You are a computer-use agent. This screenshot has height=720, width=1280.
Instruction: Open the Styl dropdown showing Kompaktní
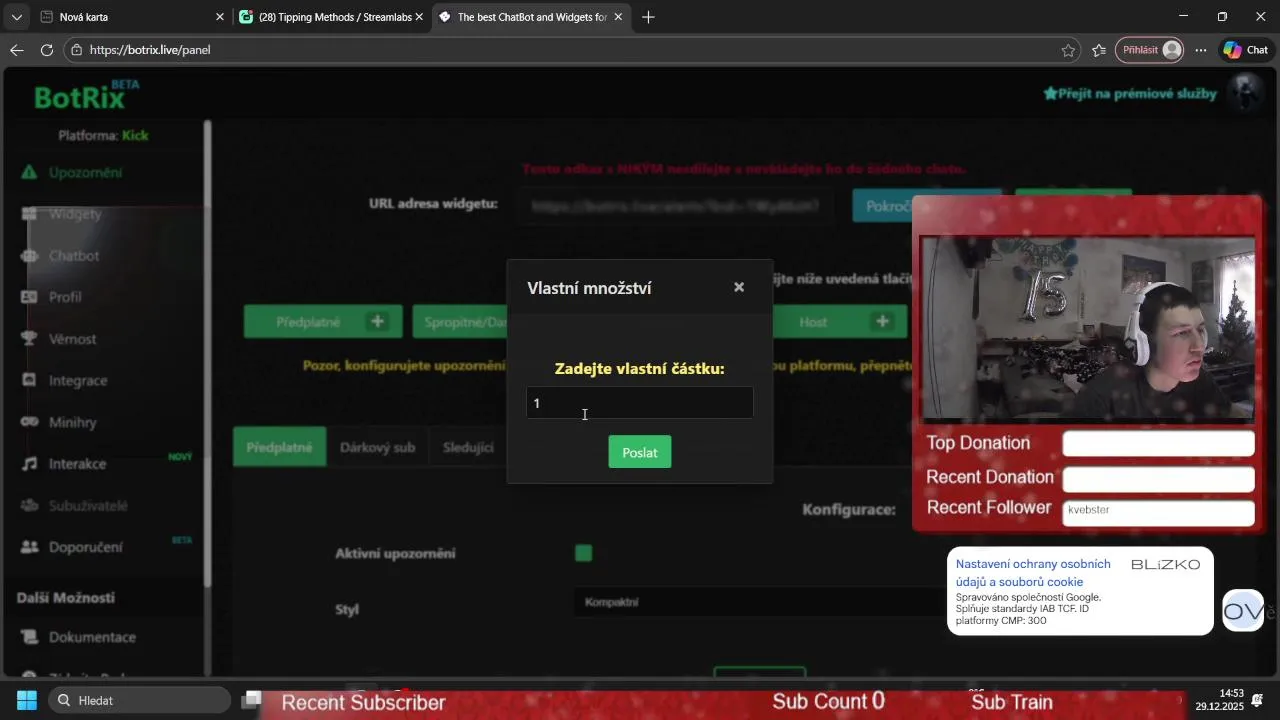pos(760,602)
